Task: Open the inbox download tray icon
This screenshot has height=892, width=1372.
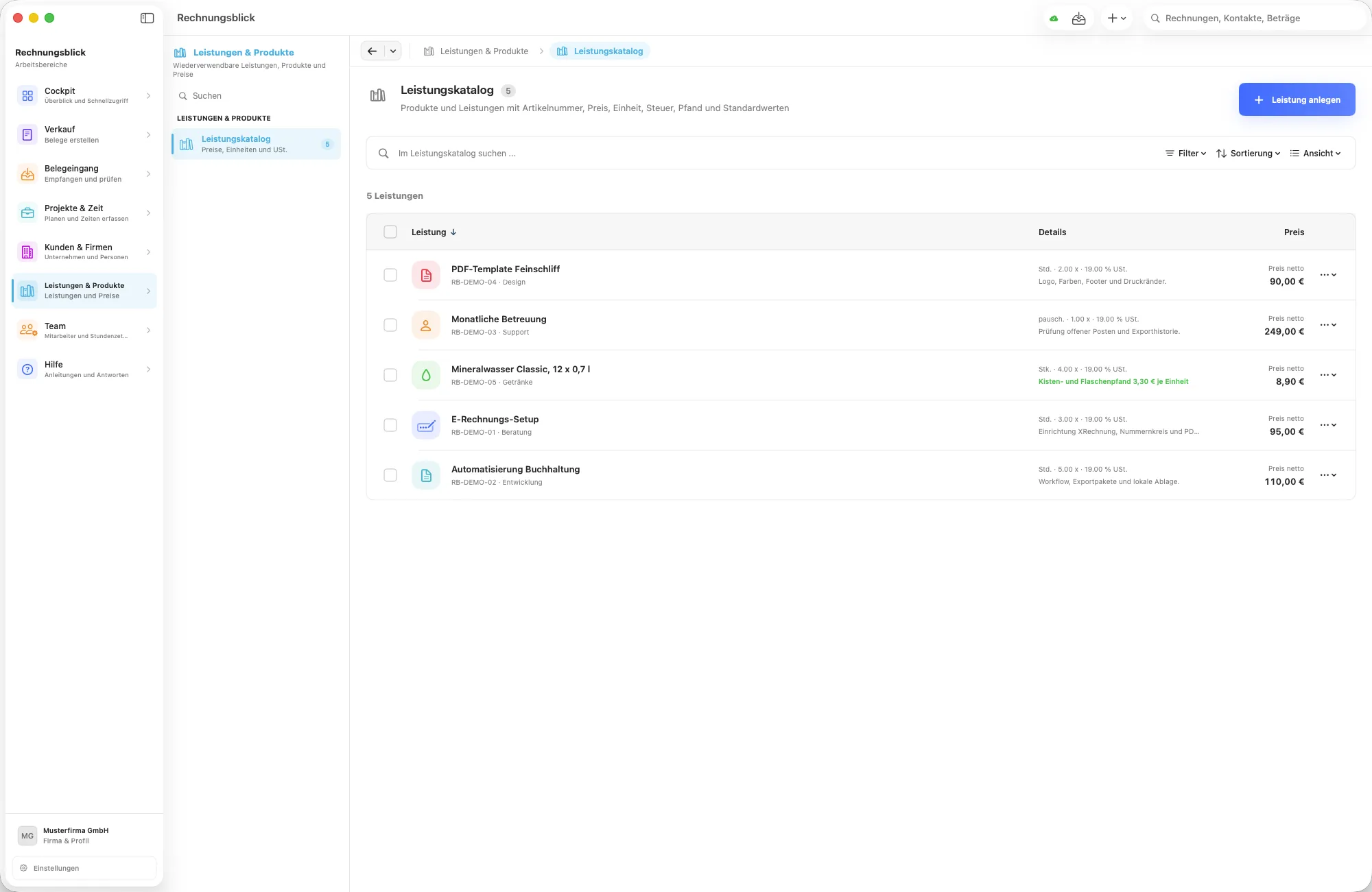Action: pos(1079,19)
